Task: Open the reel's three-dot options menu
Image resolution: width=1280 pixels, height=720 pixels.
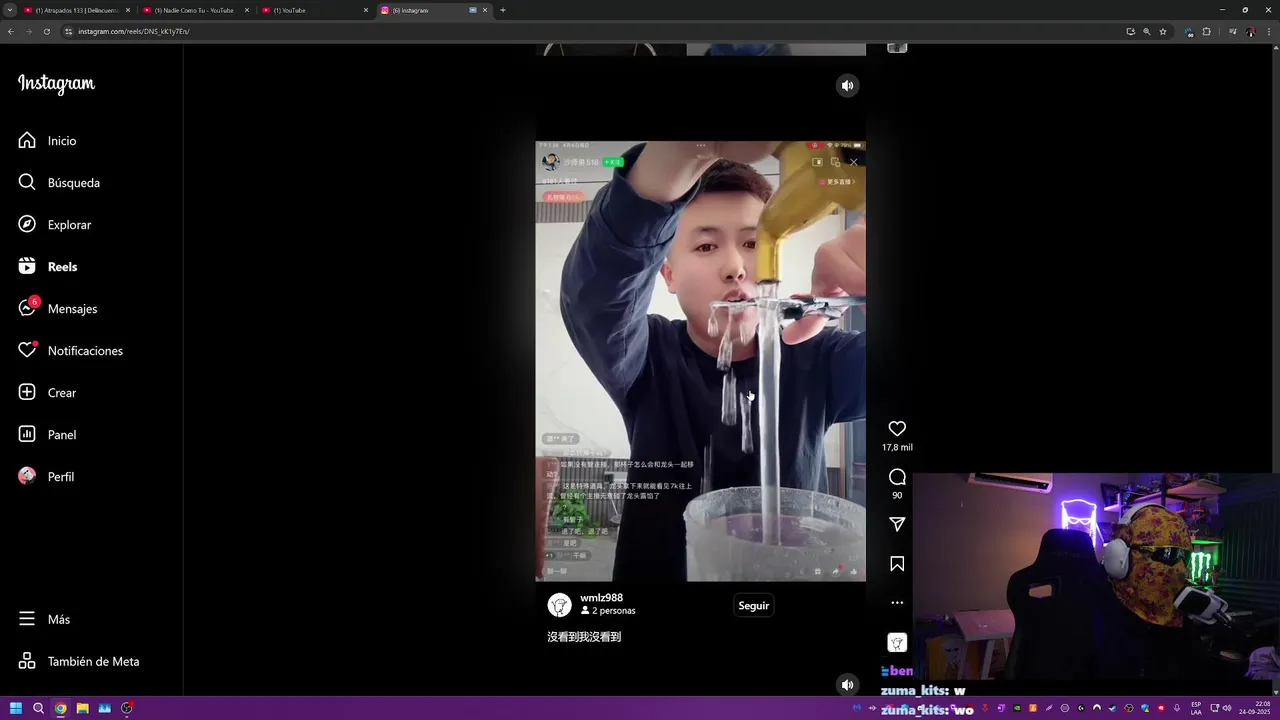Action: pyautogui.click(x=897, y=603)
